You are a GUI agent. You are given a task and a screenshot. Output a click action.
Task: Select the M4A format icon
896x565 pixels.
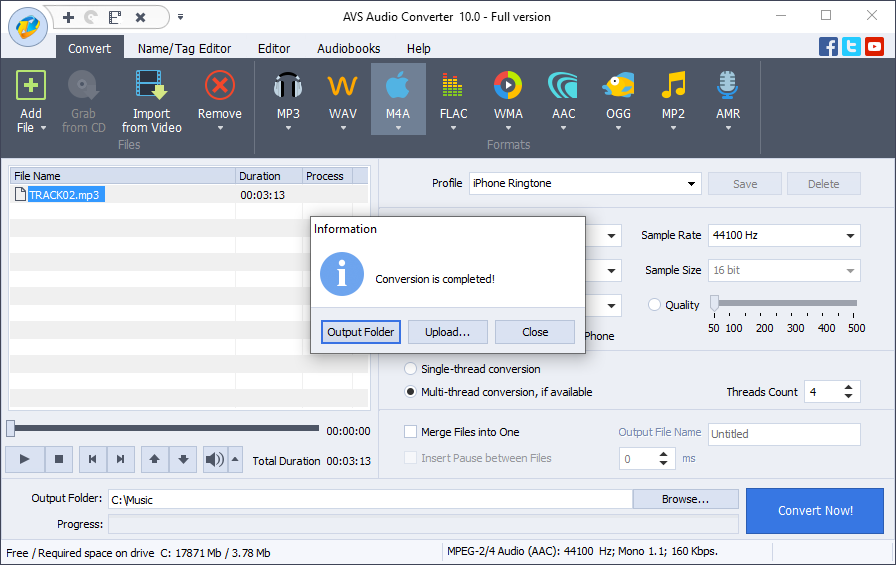coord(398,86)
